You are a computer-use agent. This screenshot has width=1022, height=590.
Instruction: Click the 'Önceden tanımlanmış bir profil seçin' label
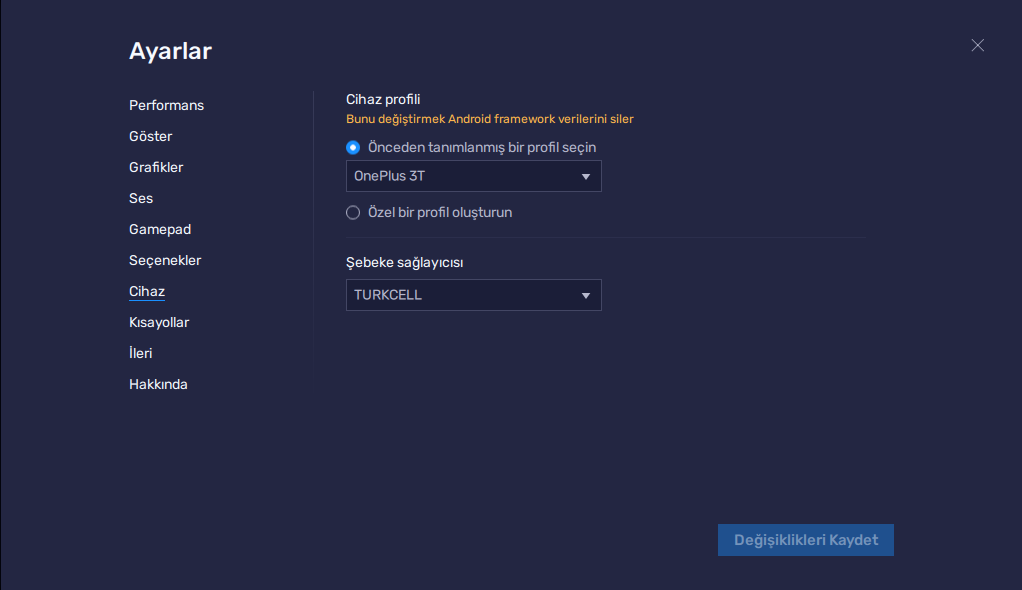(482, 148)
